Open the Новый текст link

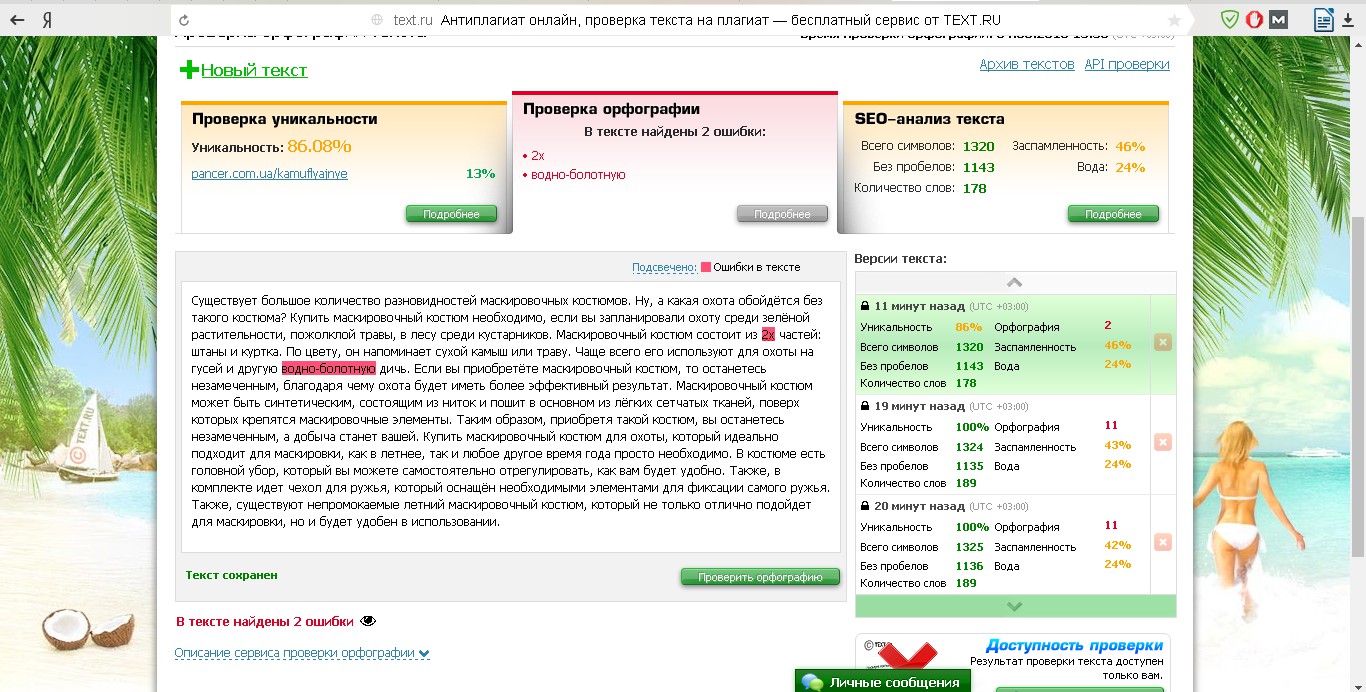pyautogui.click(x=254, y=70)
